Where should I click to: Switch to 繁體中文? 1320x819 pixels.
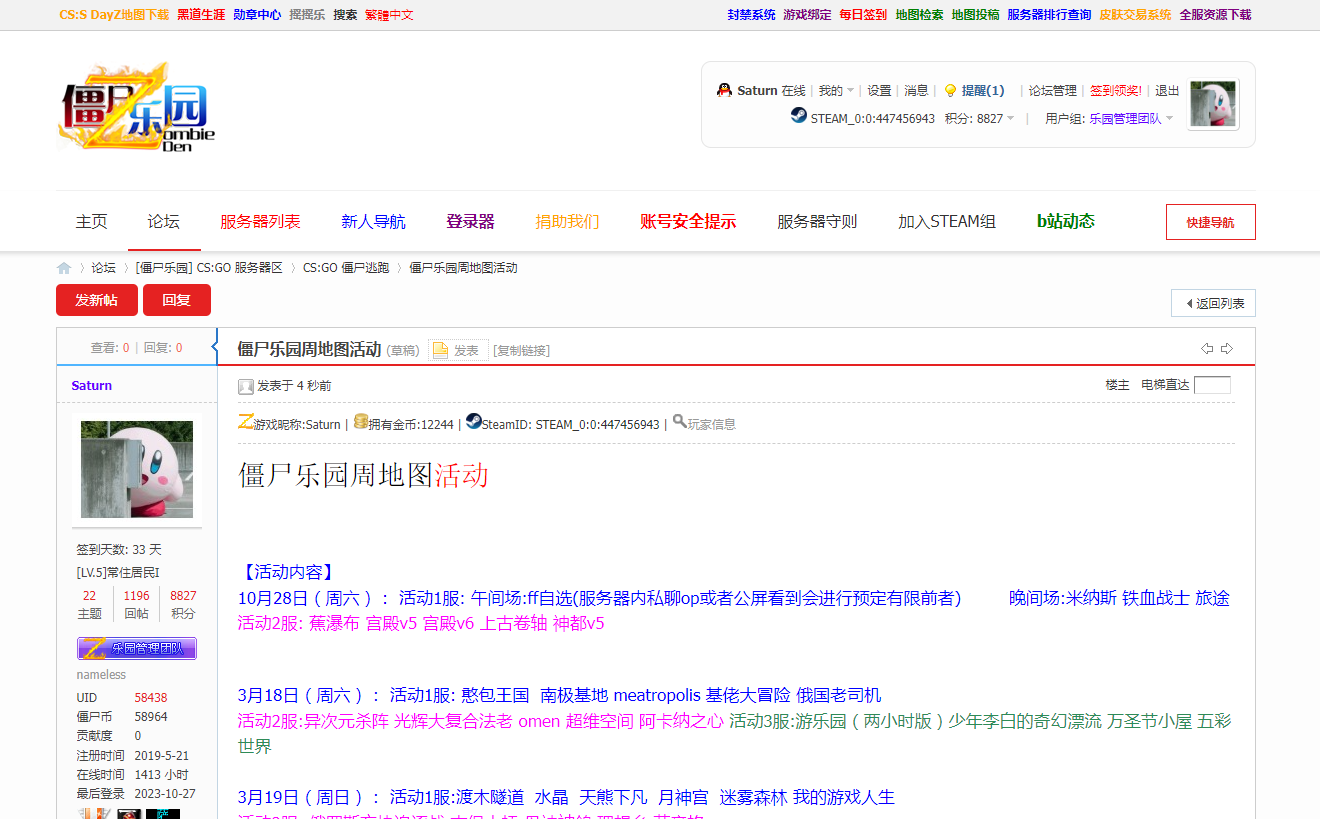(x=389, y=15)
